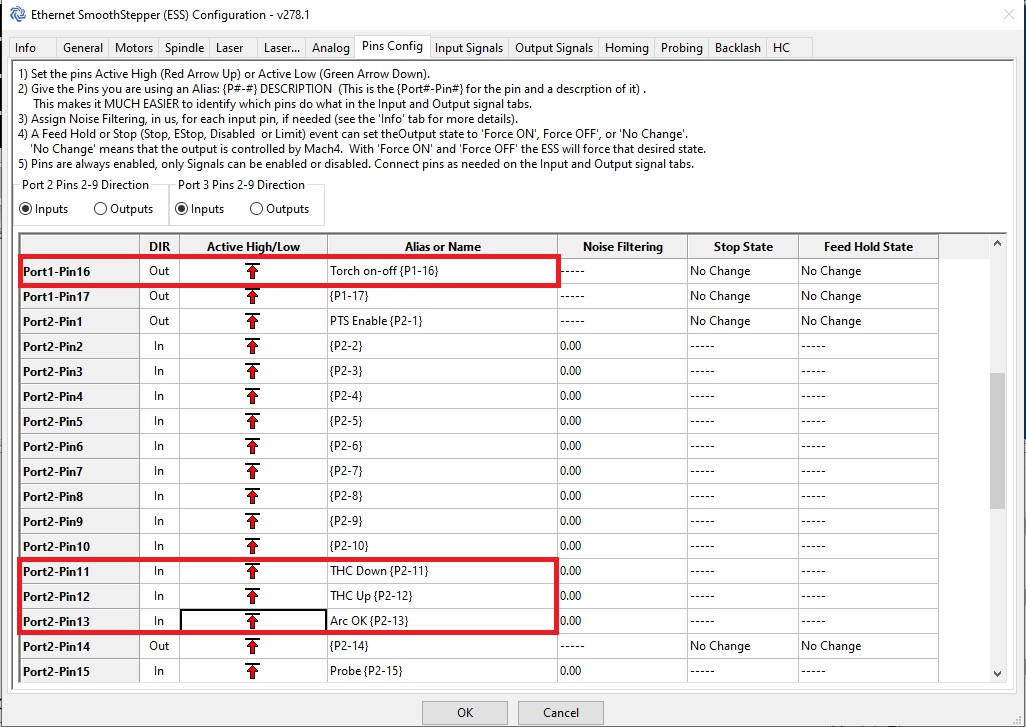Click the arrow icon for Port2-Pin14
This screenshot has height=727, width=1026.
(x=252, y=646)
